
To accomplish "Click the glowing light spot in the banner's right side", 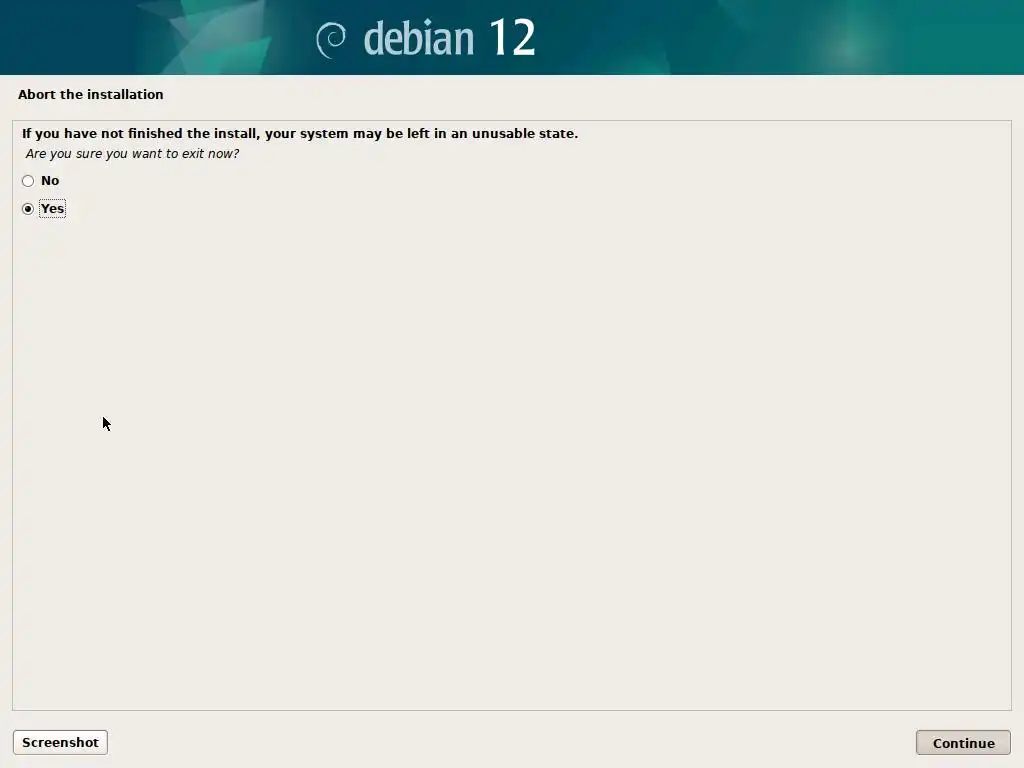I will 849,47.
